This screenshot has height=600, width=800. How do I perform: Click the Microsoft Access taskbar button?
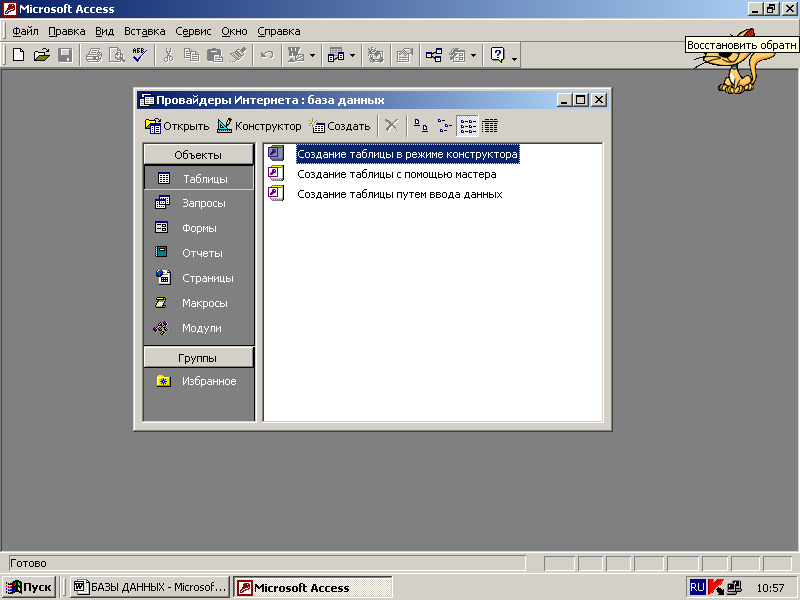[x=313, y=587]
